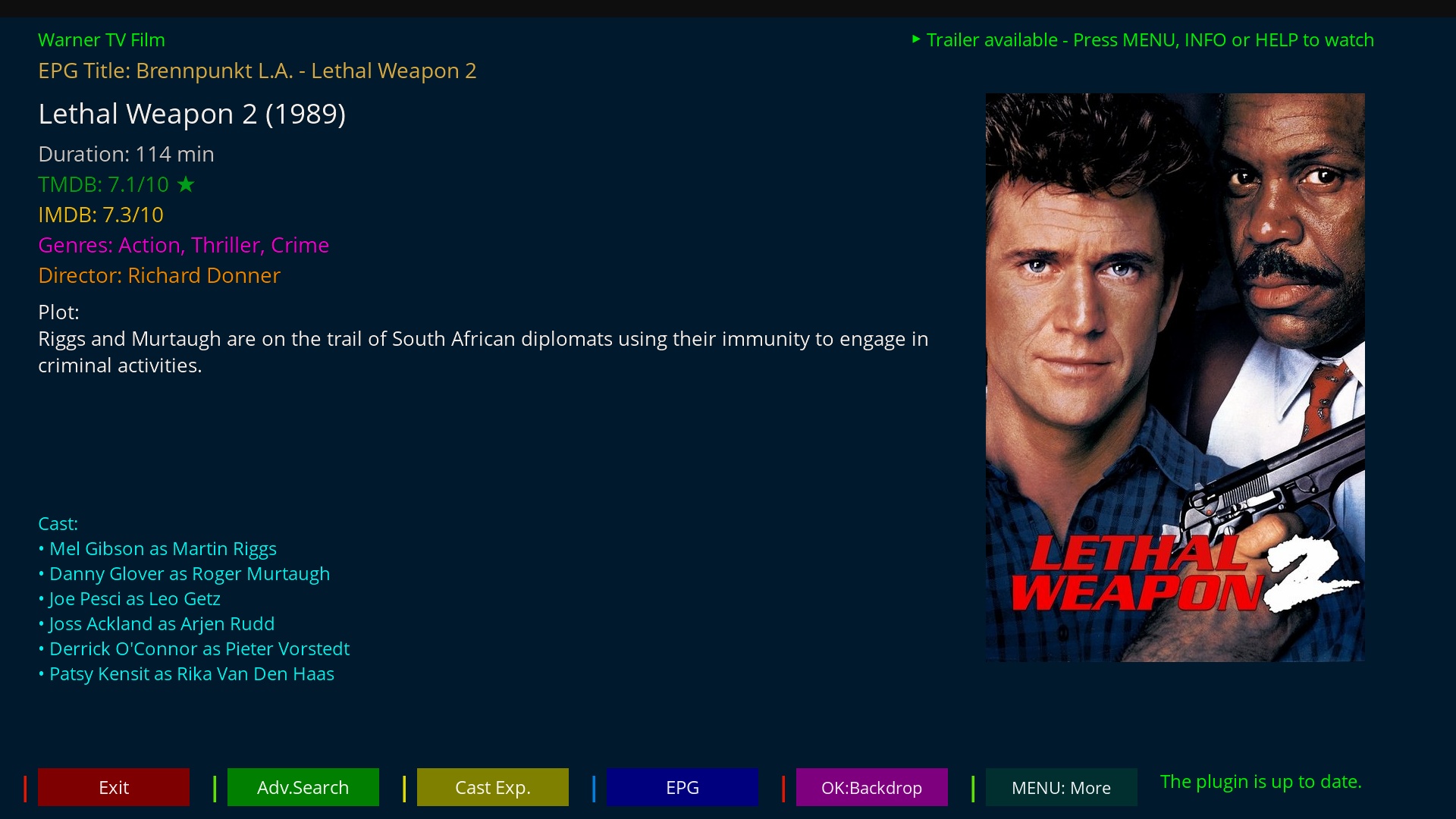Click the Duration: 114 min text
The image size is (1456, 819).
tap(126, 154)
